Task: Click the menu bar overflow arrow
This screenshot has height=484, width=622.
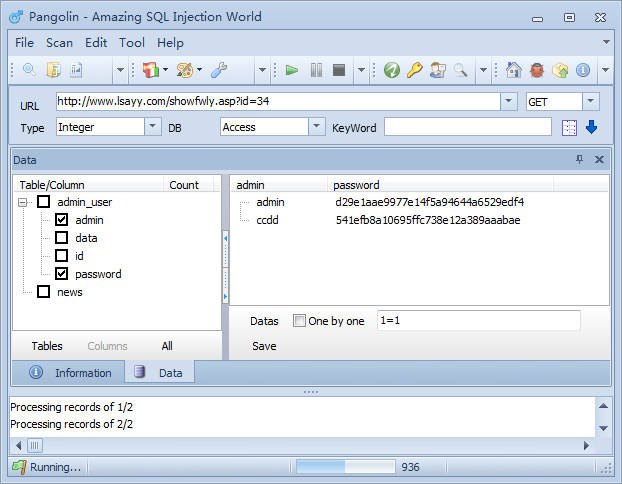Action: pyautogui.click(x=606, y=42)
